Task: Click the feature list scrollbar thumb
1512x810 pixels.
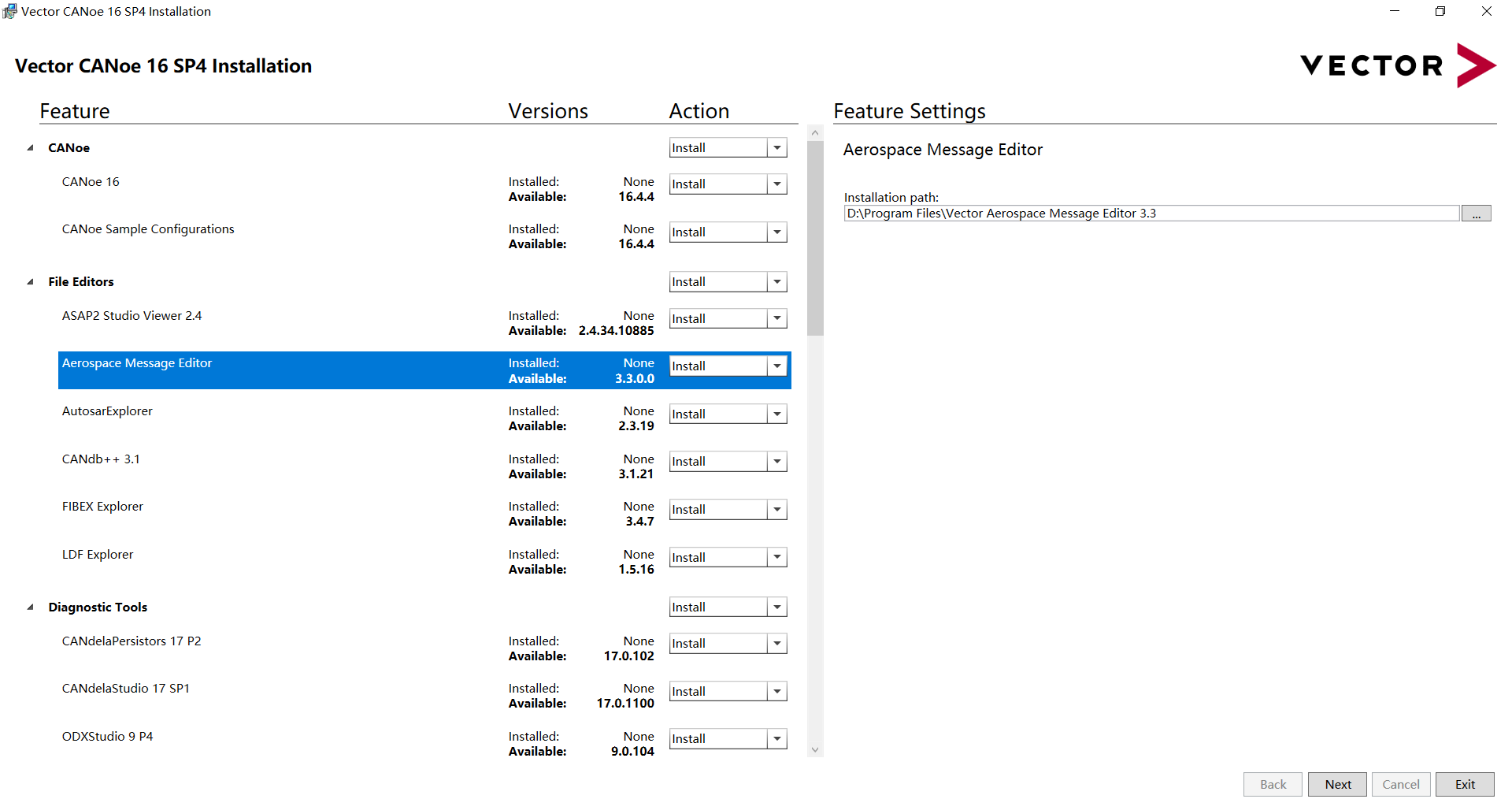Action: pos(815,238)
